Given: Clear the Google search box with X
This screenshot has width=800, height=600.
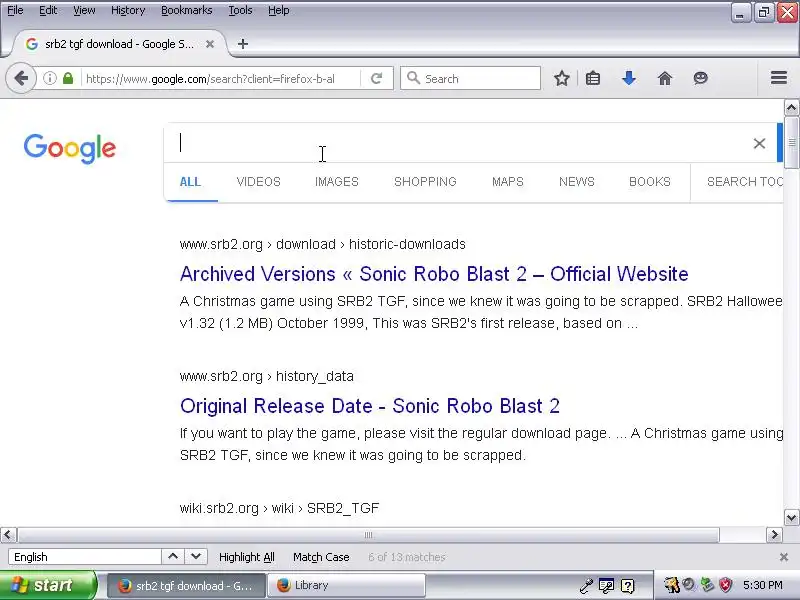Looking at the screenshot, I should pos(759,143).
